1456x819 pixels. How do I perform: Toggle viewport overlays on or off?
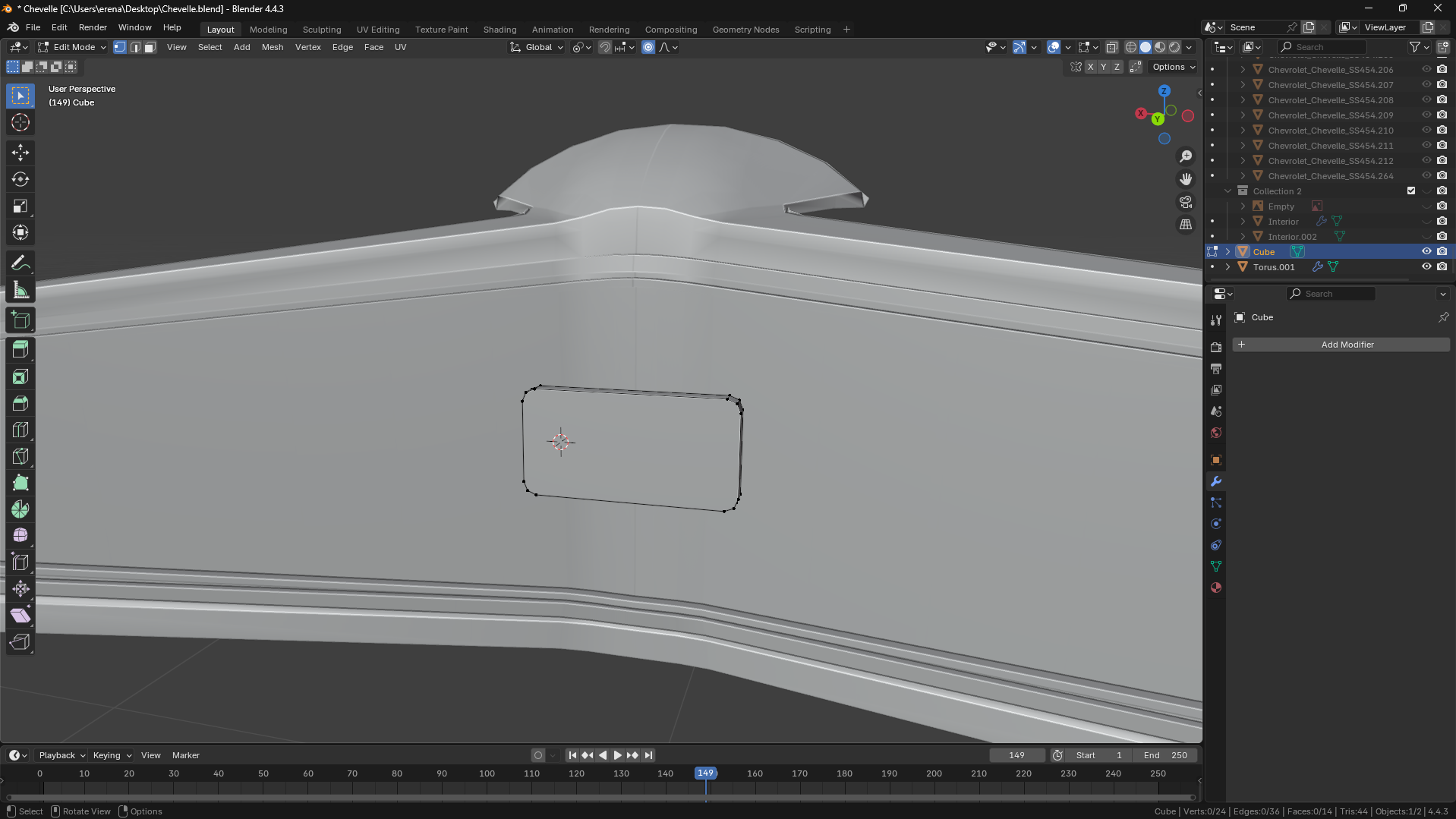click(x=1054, y=47)
